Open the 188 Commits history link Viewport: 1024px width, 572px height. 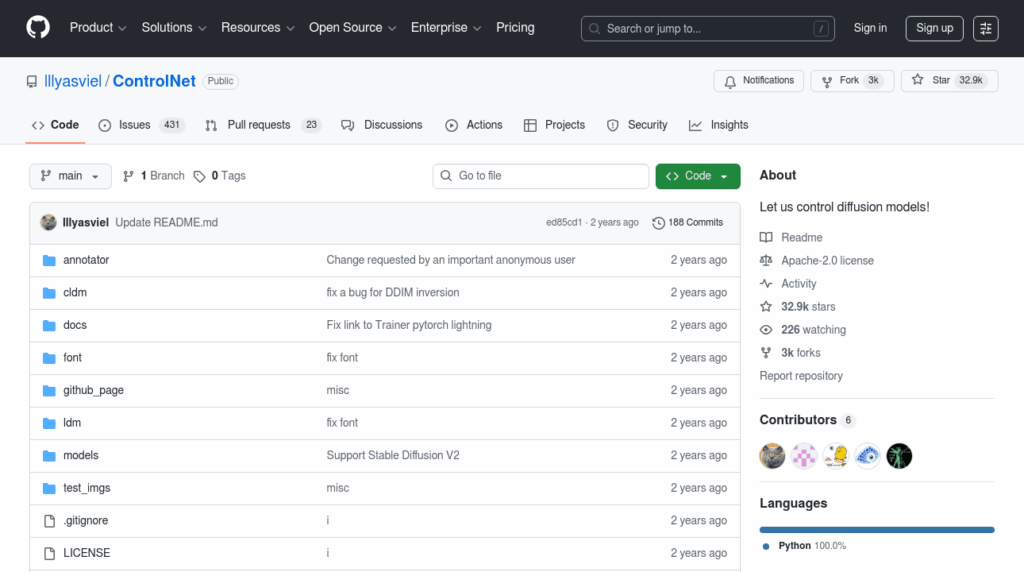(688, 223)
